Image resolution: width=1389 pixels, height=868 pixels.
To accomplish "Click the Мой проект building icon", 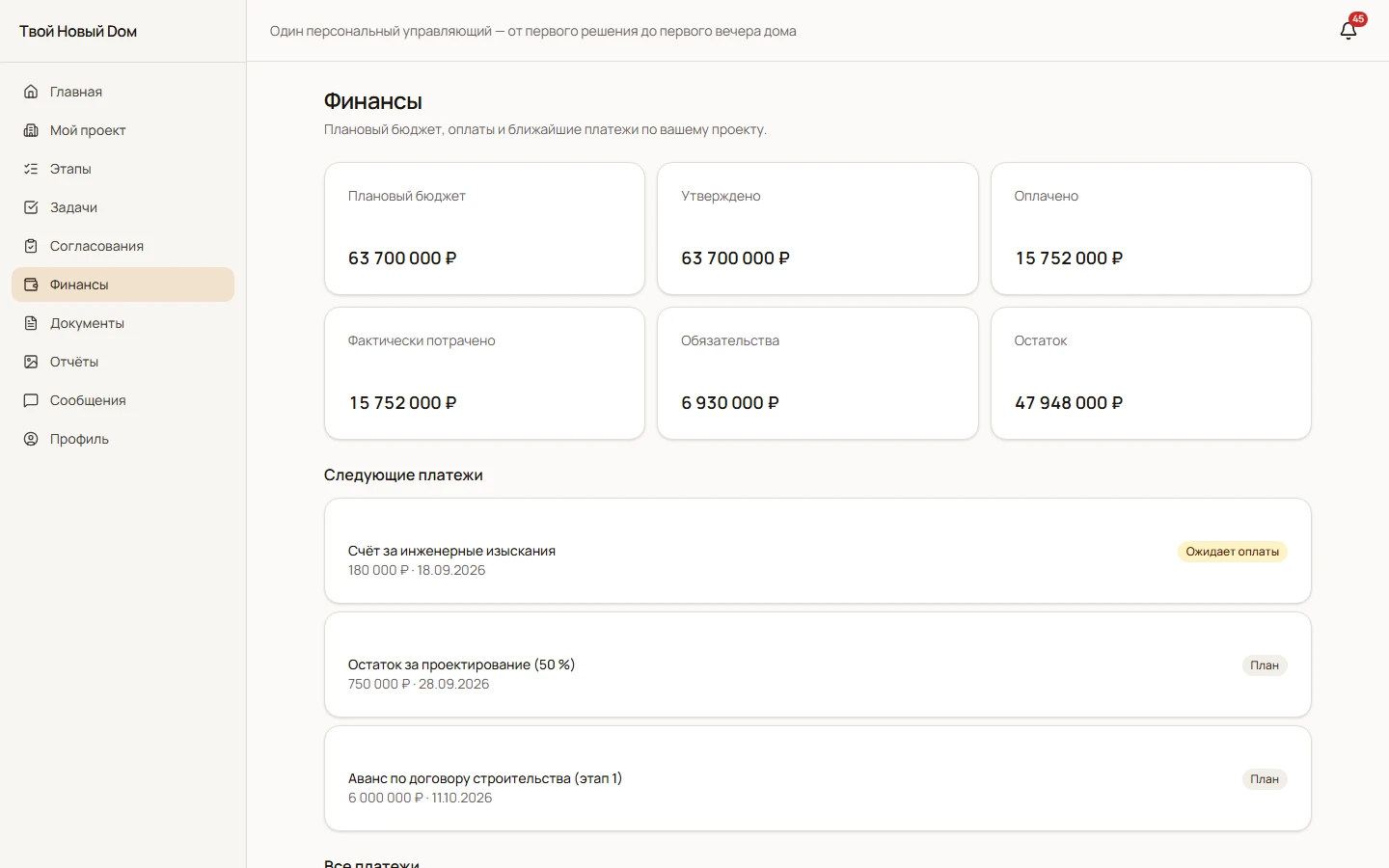I will [31, 130].
